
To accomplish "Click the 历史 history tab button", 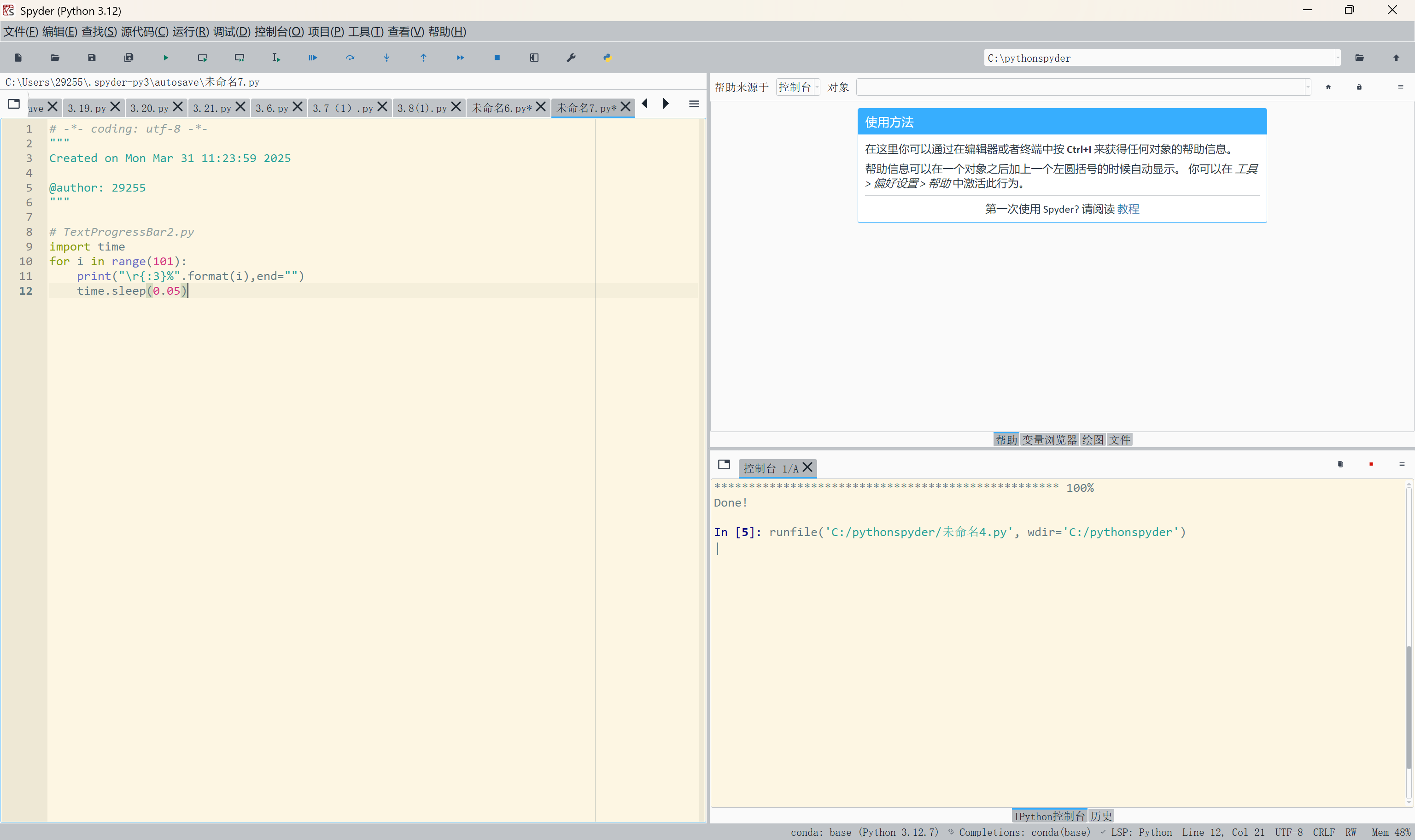I will click(1101, 816).
